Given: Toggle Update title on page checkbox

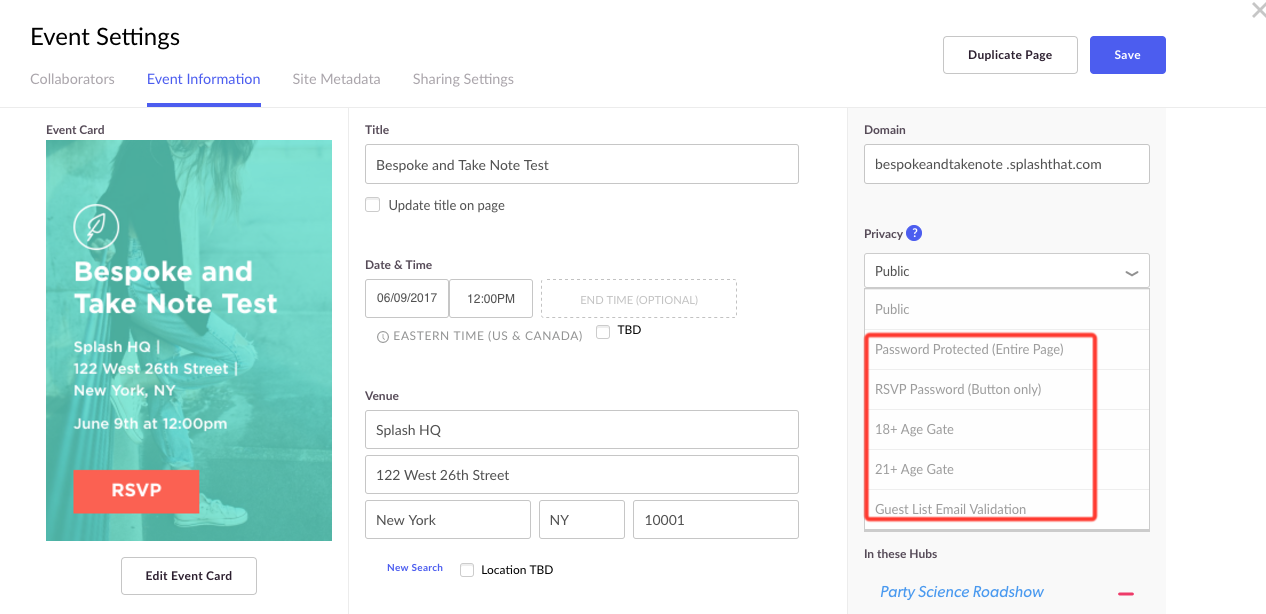Looking at the screenshot, I should pyautogui.click(x=373, y=205).
